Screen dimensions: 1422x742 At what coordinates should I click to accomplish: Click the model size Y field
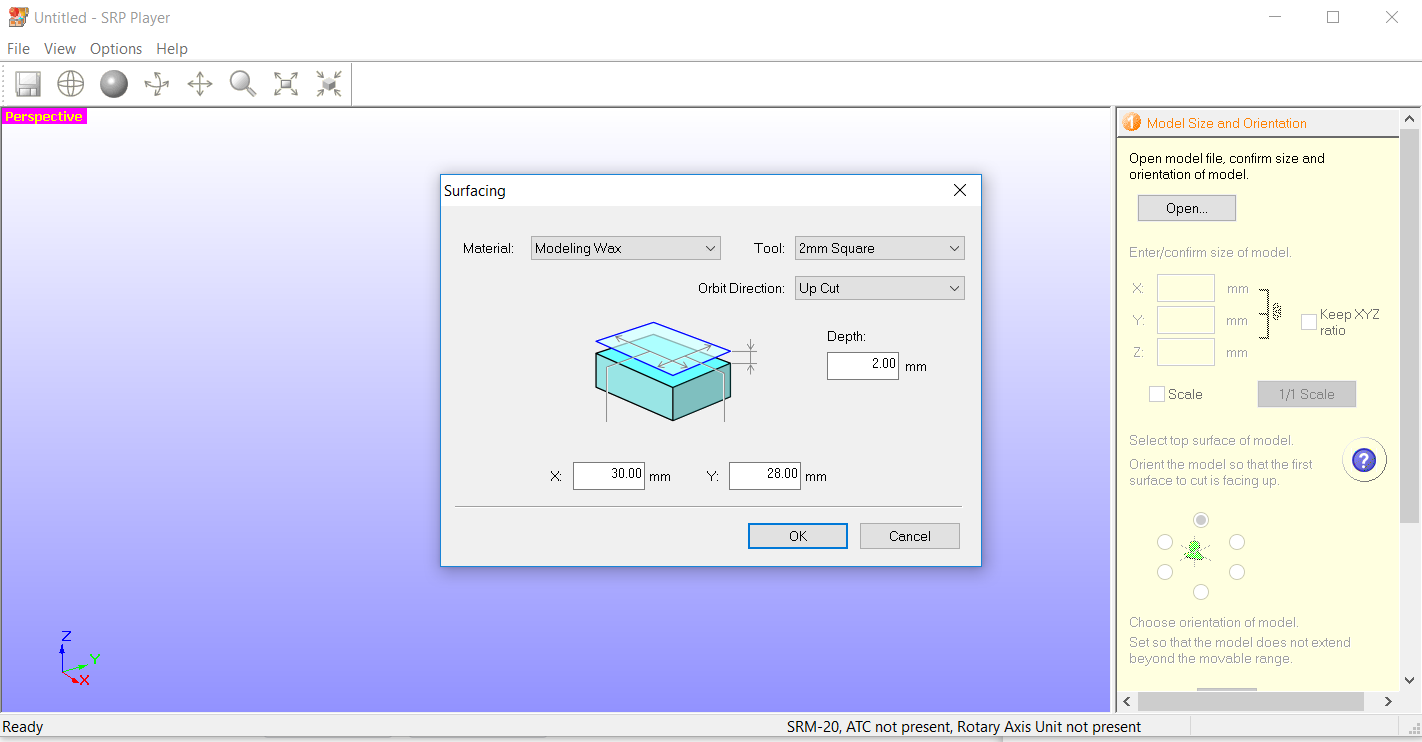pyautogui.click(x=1186, y=320)
